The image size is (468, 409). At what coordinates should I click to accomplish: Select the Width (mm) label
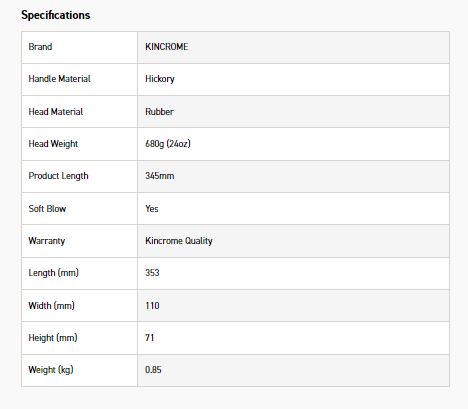coord(51,306)
